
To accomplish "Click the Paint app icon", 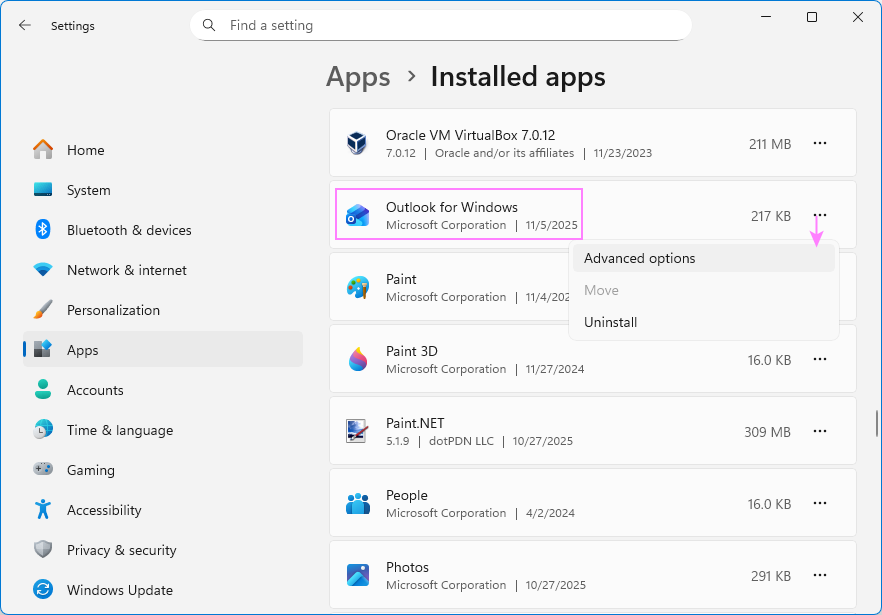I will [357, 286].
